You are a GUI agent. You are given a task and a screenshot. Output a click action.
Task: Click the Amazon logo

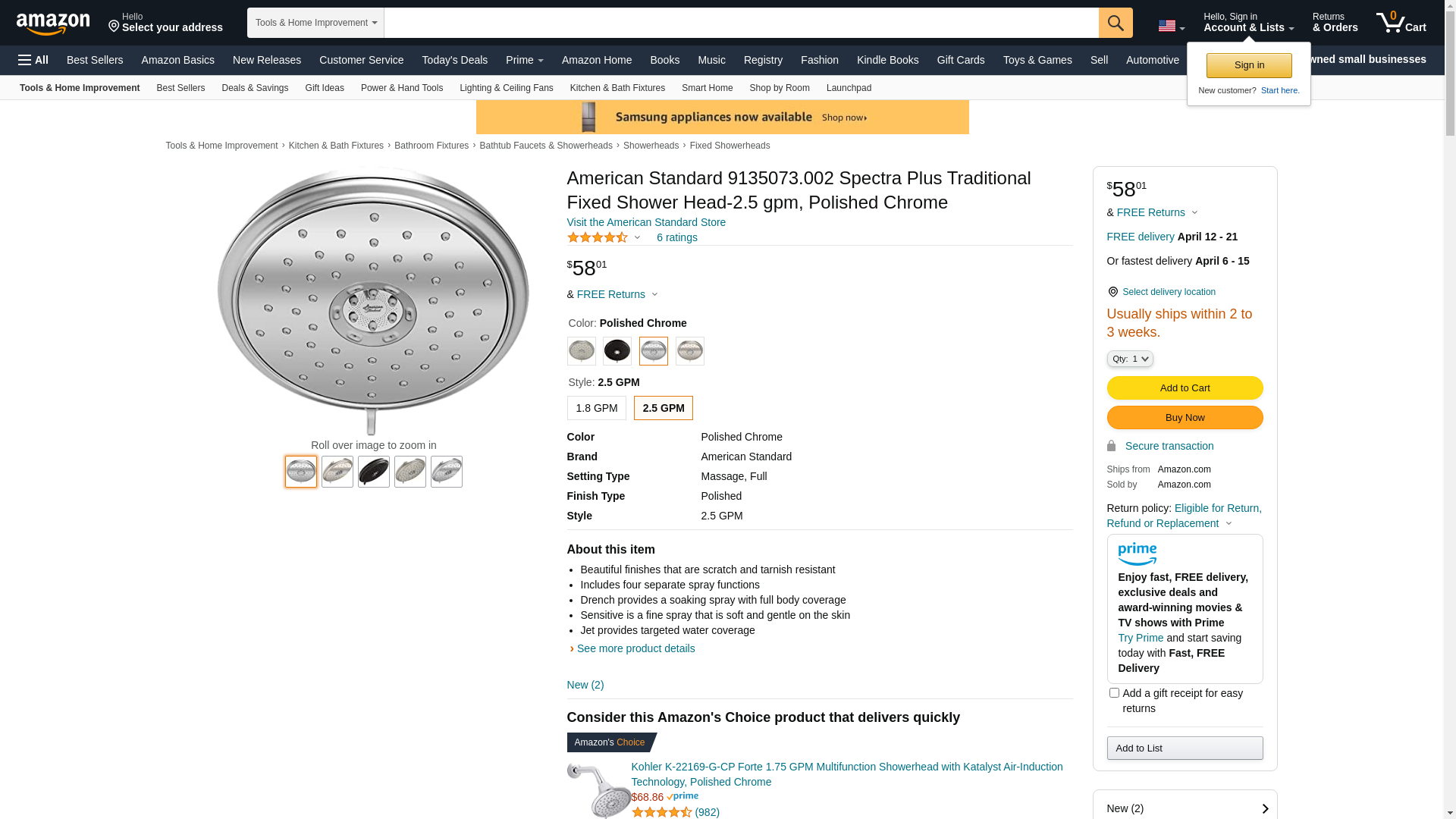coord(53,24)
